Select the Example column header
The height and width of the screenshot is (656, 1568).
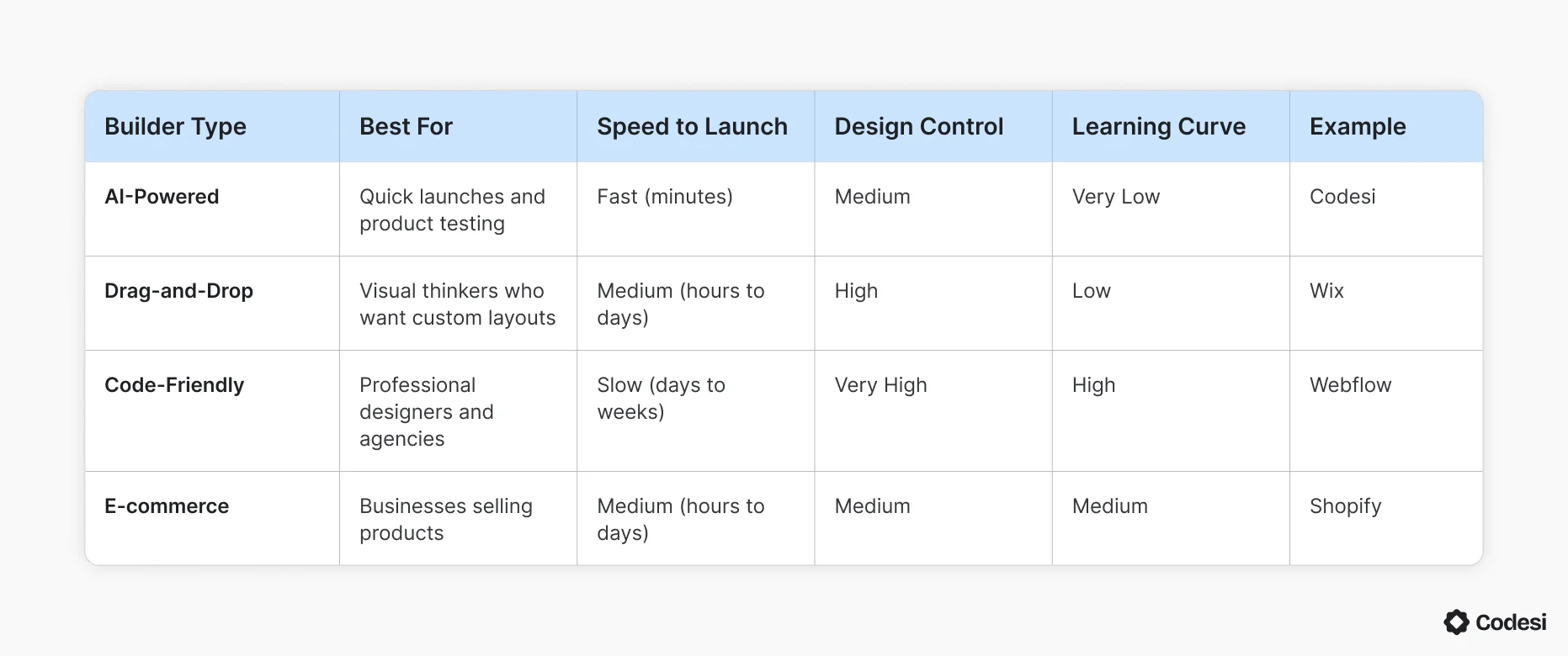[1357, 126]
